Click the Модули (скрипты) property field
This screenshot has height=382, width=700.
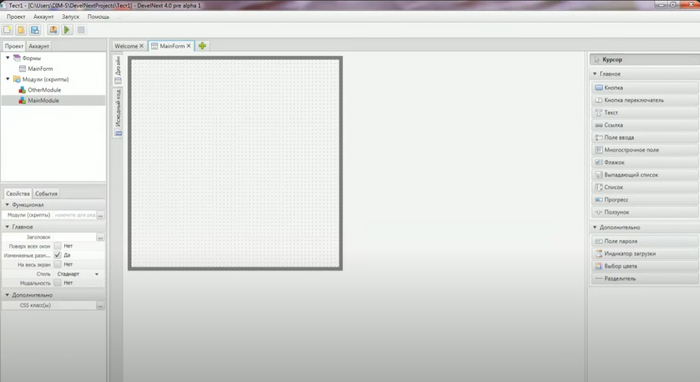[75, 215]
